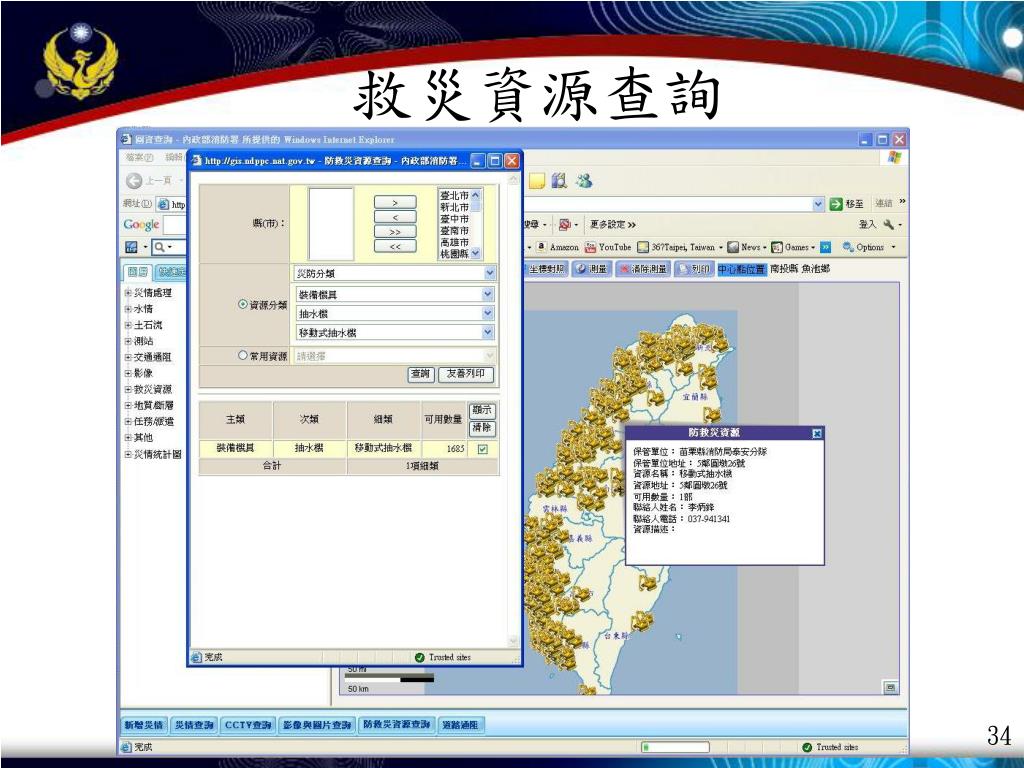
Task: Open the CCTV查詢 bottom tab
Action: pyautogui.click(x=248, y=725)
